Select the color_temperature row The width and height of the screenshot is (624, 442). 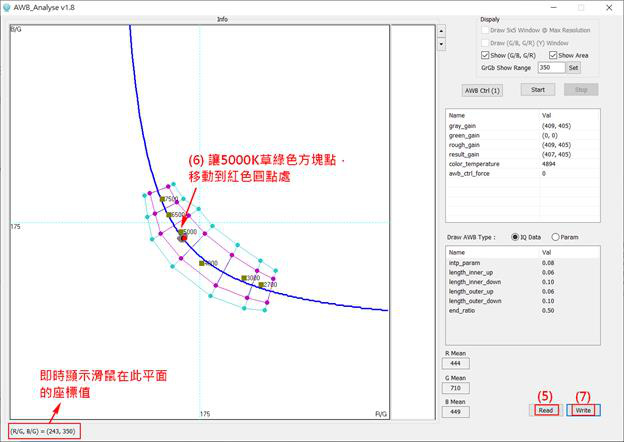[523, 164]
